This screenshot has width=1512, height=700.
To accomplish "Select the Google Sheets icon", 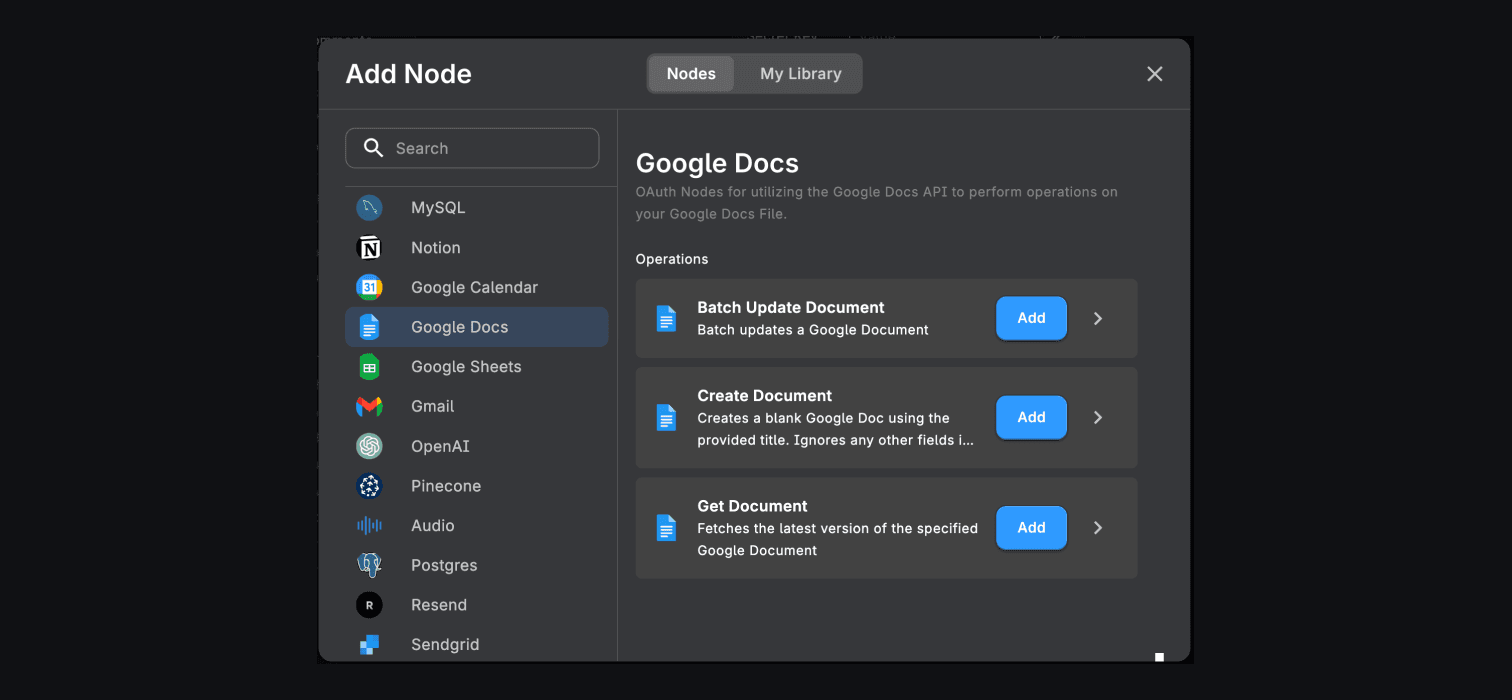I will coord(369,366).
